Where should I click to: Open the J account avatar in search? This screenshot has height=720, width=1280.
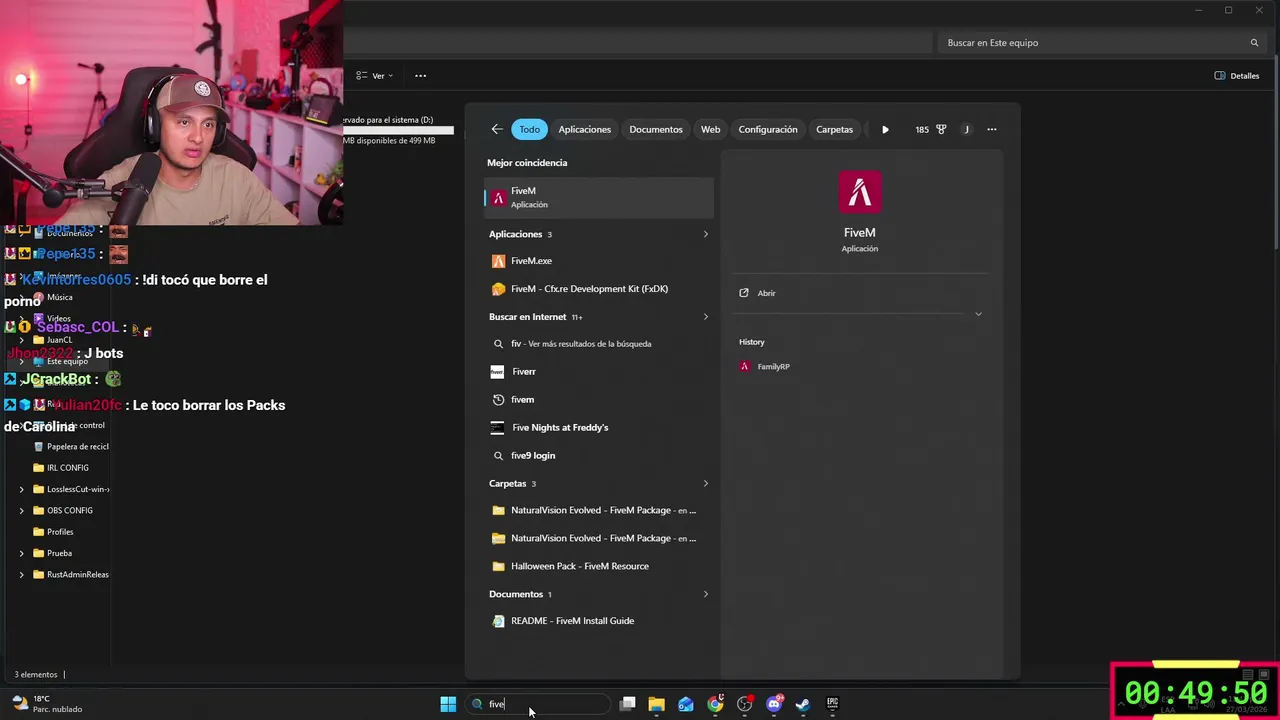coord(966,129)
